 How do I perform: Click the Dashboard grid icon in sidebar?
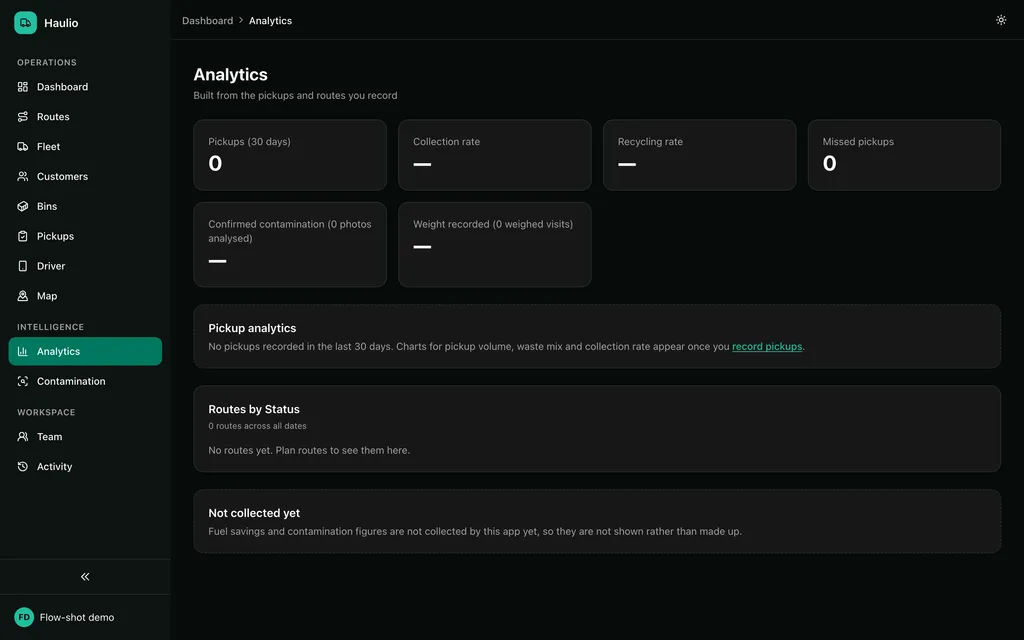23,87
